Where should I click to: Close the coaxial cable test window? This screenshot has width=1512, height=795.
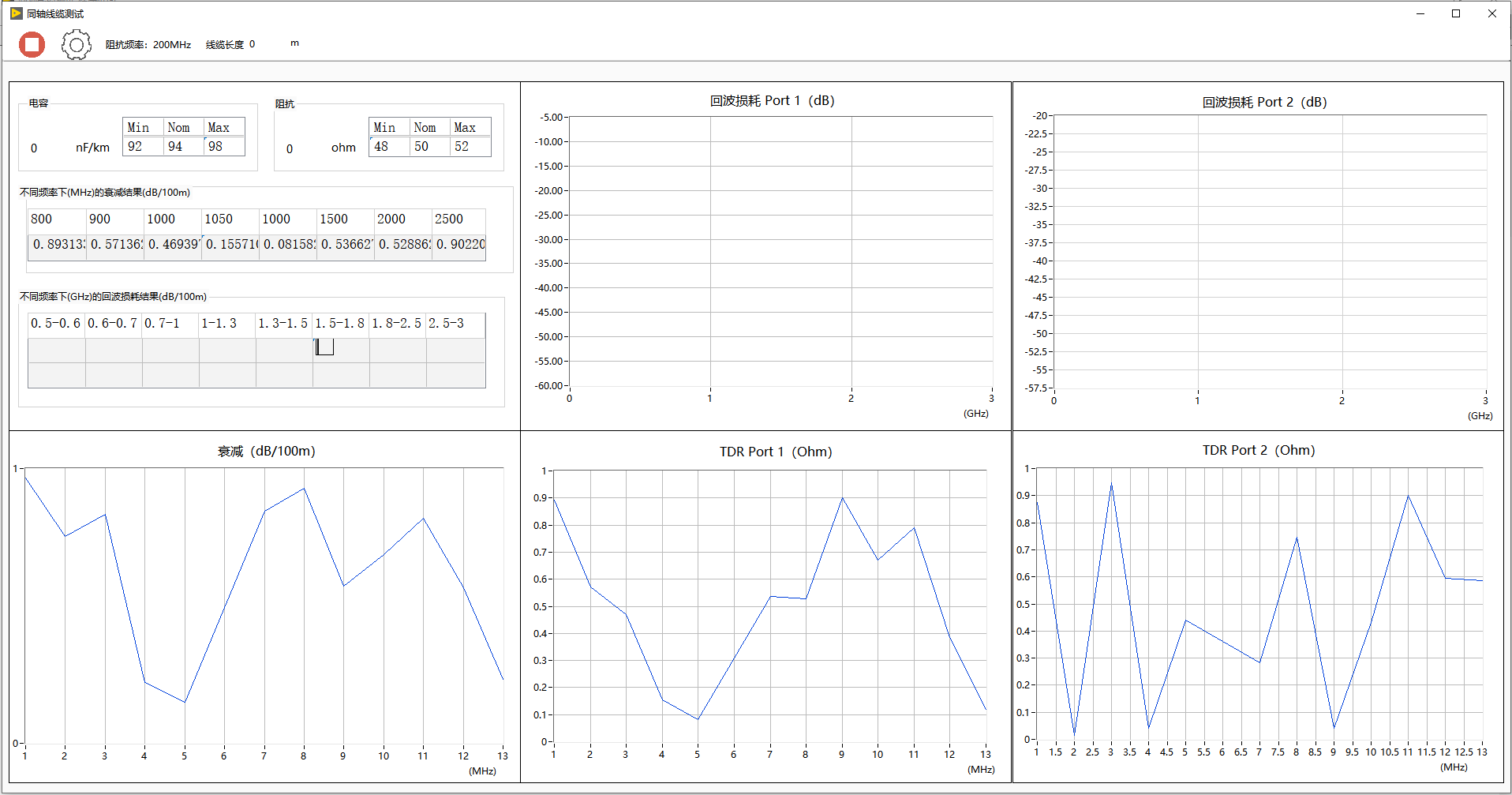tap(1492, 13)
